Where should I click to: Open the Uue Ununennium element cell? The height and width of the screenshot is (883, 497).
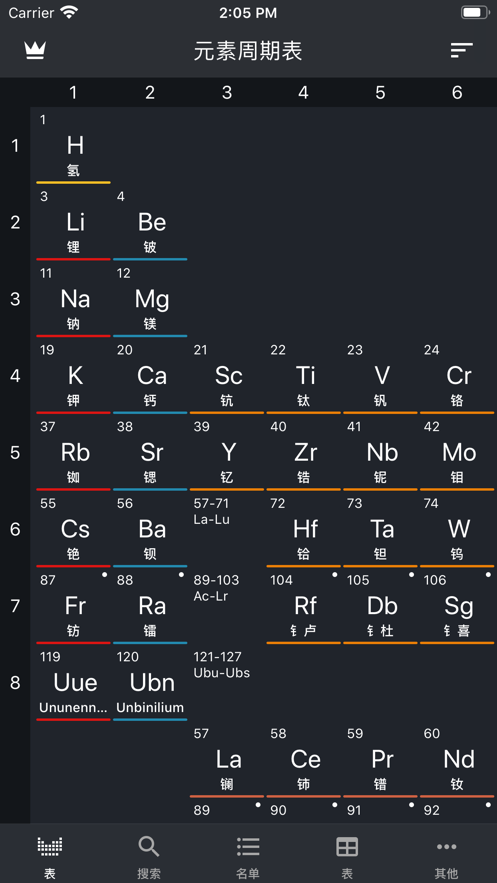(74, 684)
